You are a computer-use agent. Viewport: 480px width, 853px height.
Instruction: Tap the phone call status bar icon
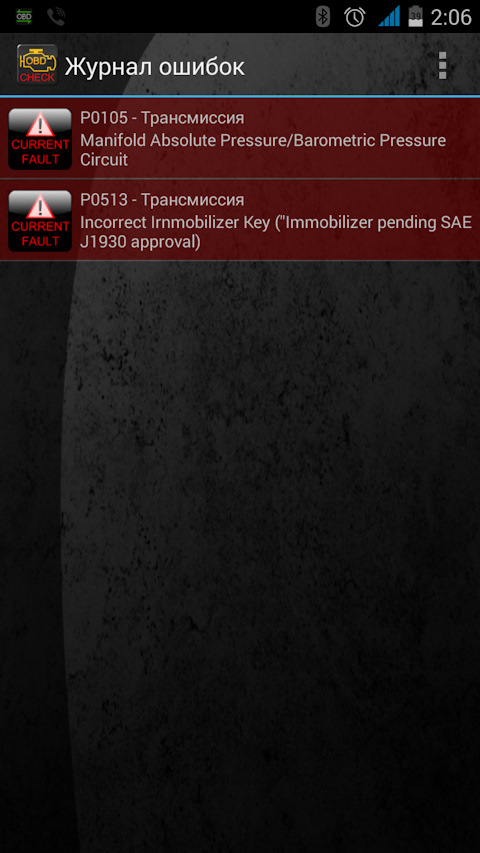click(x=56, y=17)
